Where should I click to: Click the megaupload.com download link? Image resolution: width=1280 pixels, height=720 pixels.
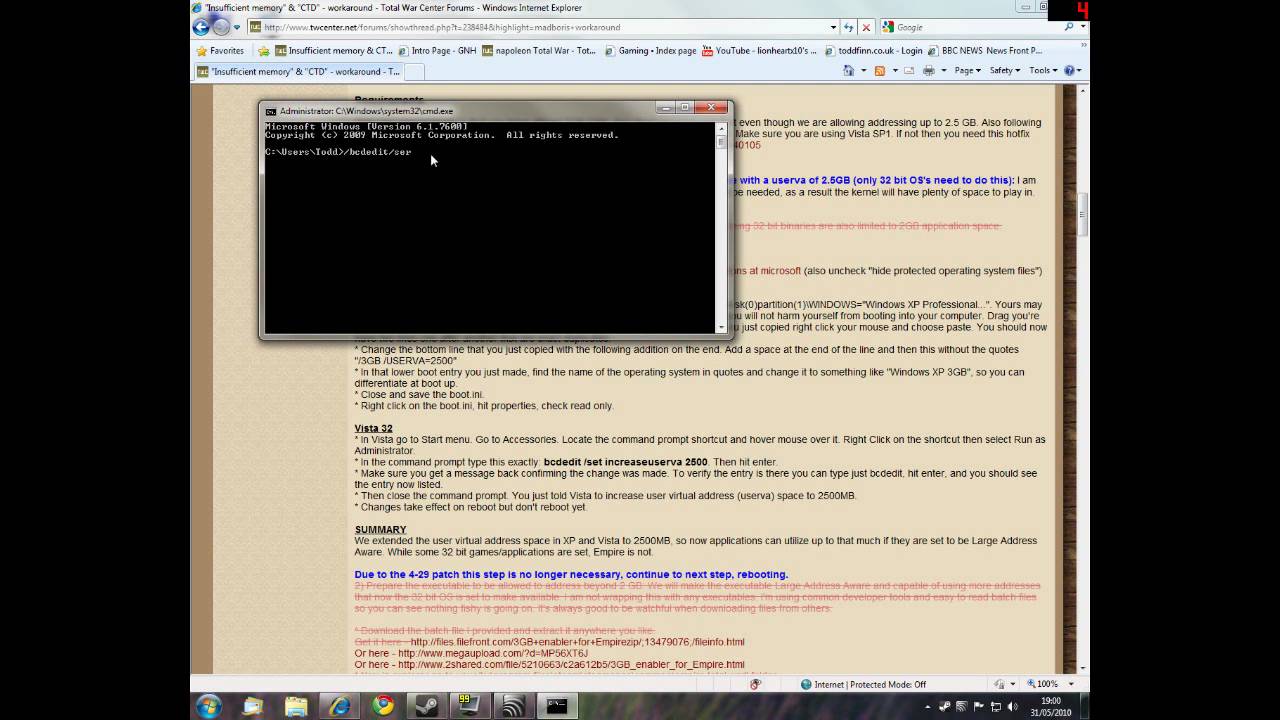click(493, 653)
